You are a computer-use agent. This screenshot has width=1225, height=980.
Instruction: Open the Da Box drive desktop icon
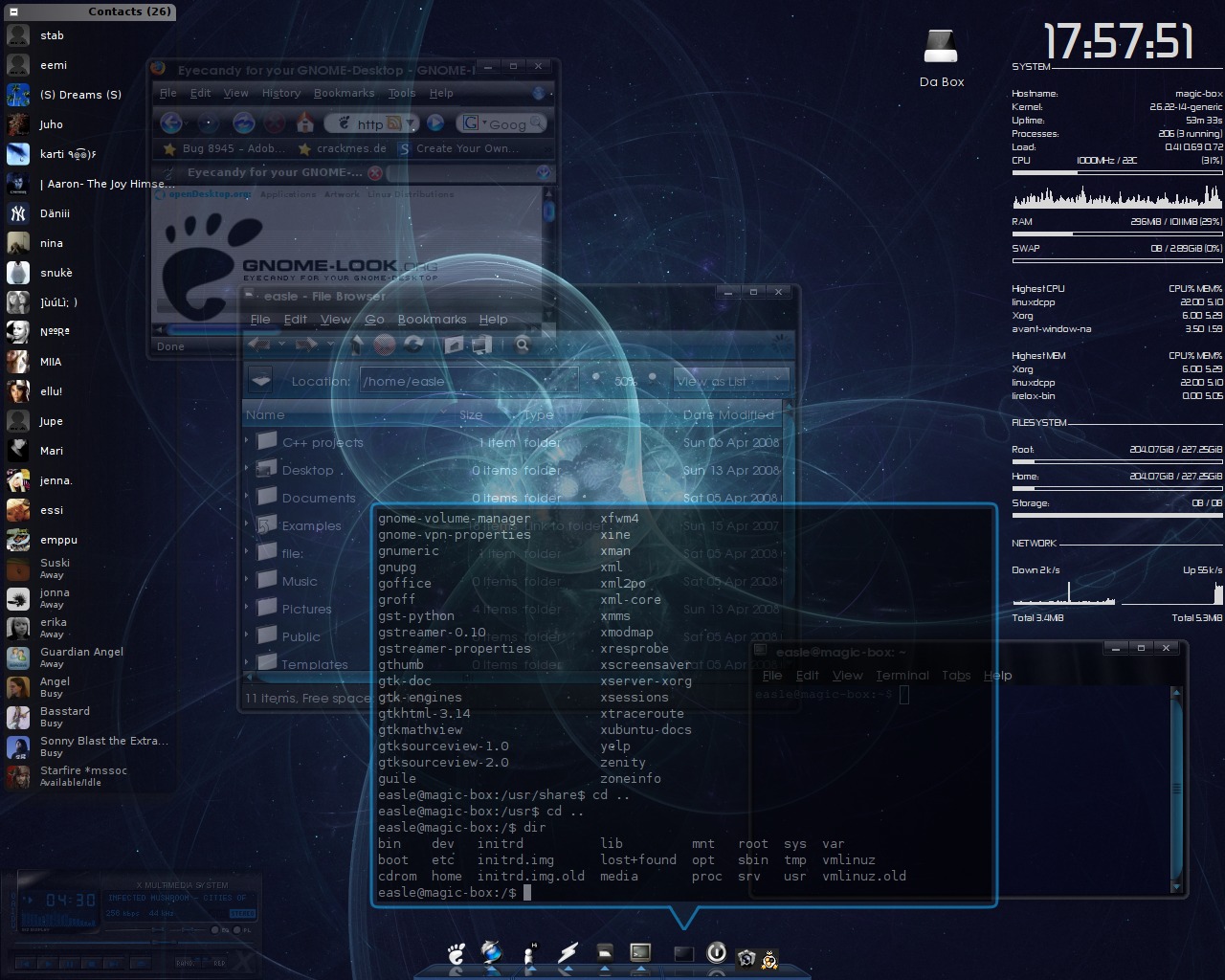[941, 57]
